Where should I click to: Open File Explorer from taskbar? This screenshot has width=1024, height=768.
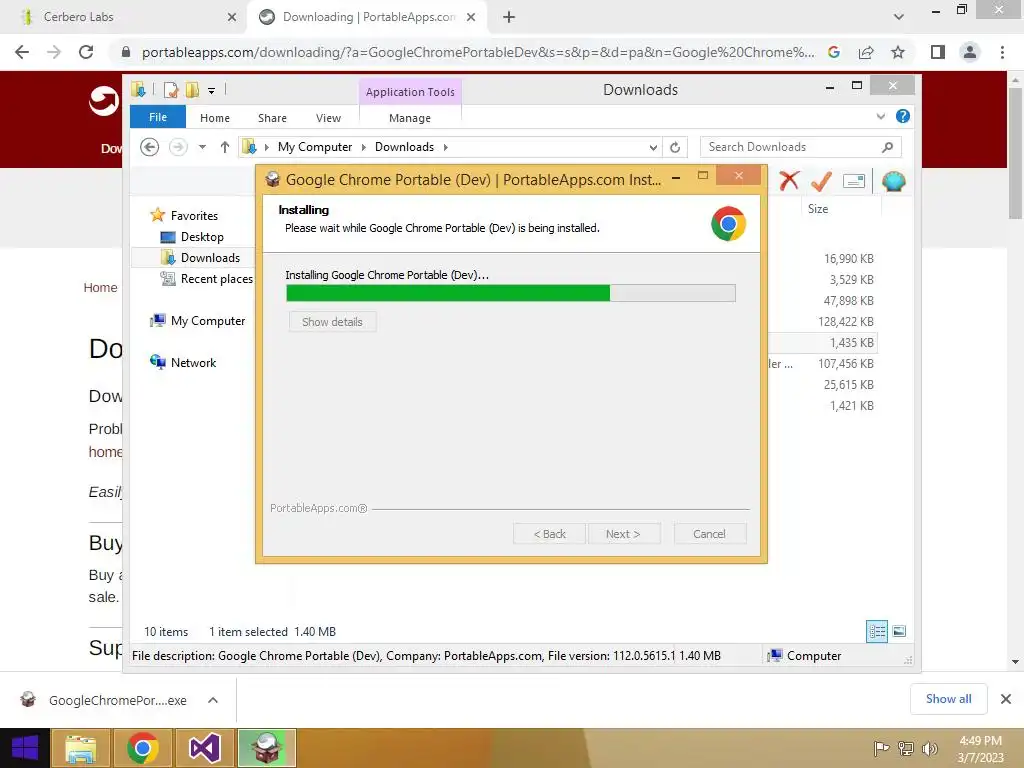coord(80,748)
